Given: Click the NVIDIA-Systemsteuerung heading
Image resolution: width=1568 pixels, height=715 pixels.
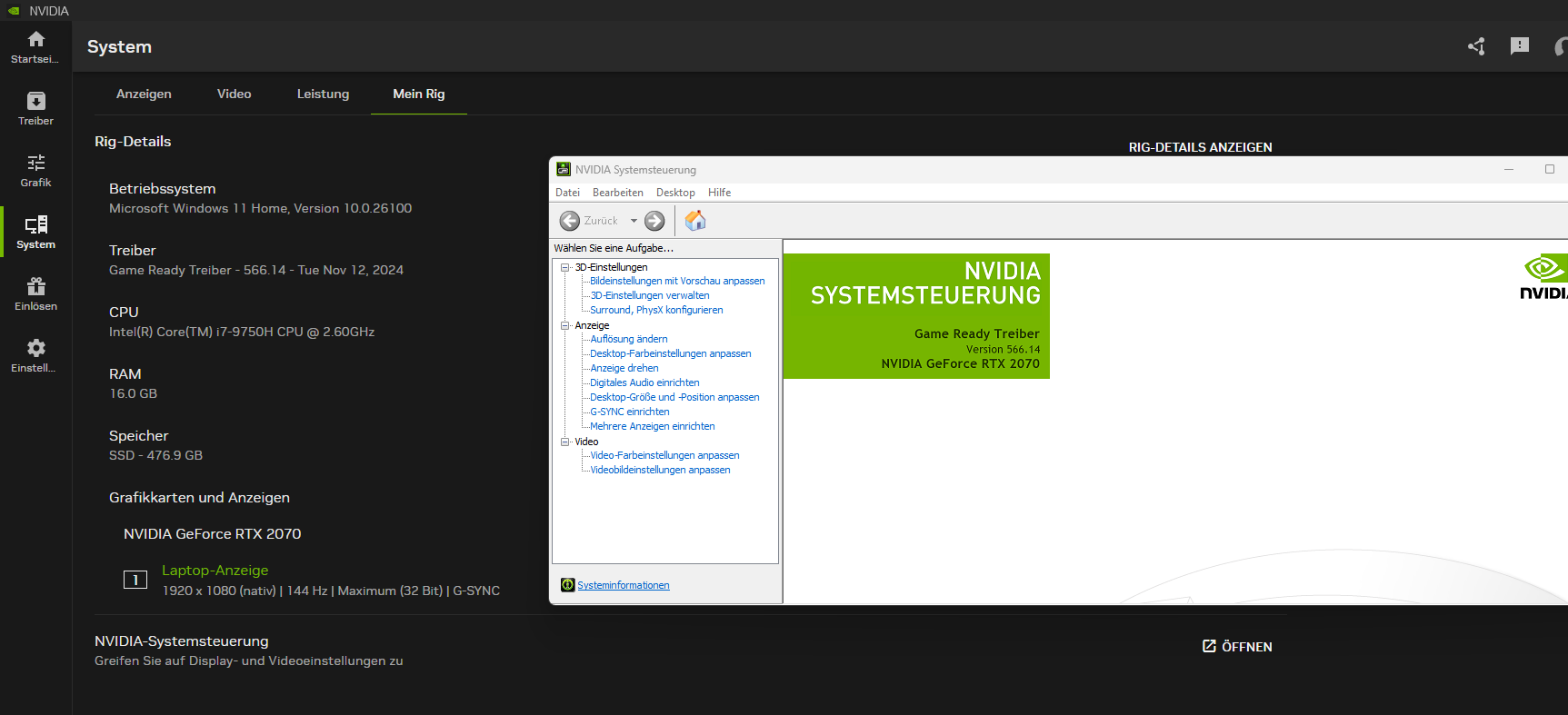Looking at the screenshot, I should 182,641.
